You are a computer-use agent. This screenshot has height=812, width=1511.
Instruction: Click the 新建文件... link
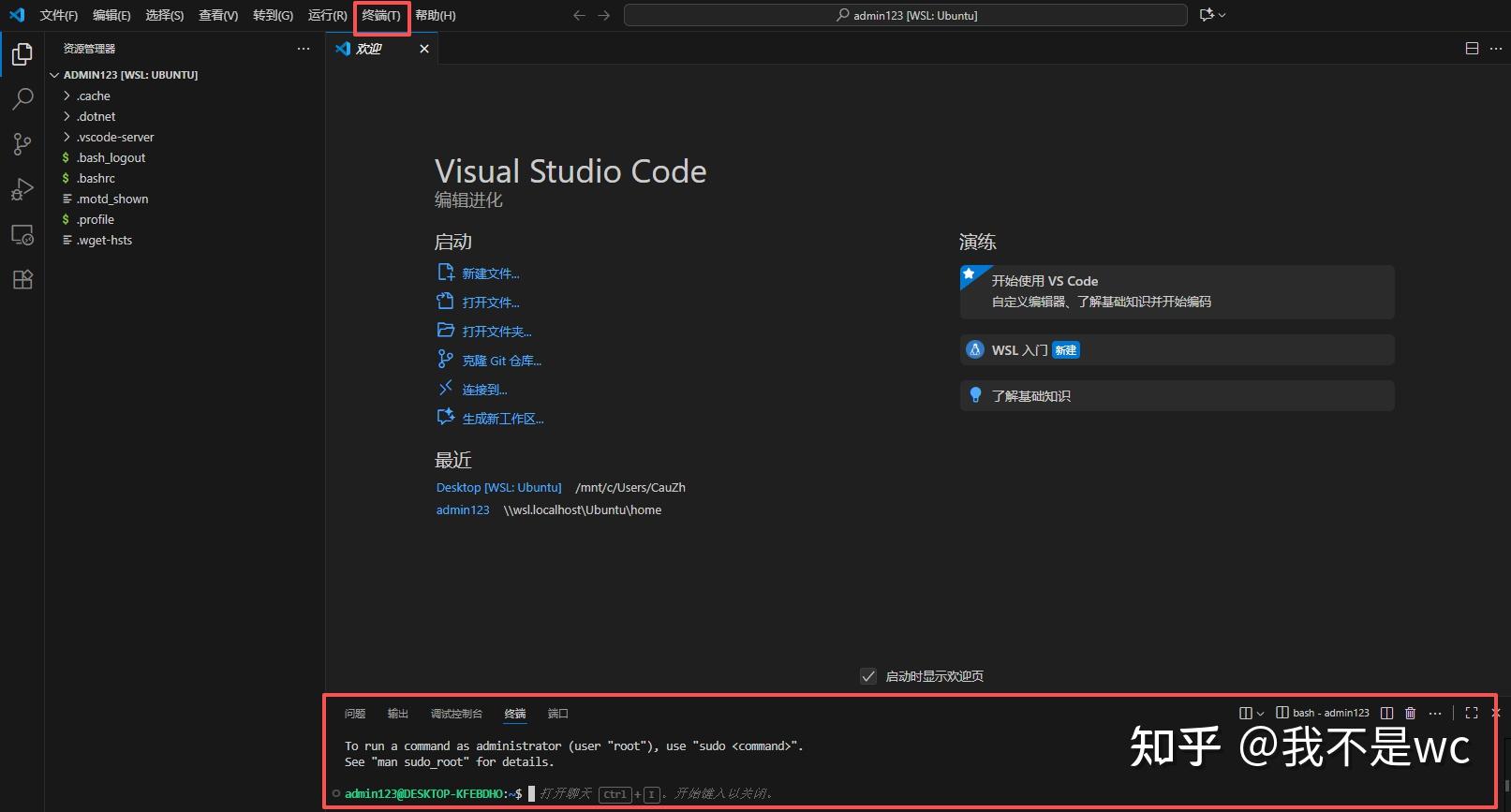(x=491, y=273)
